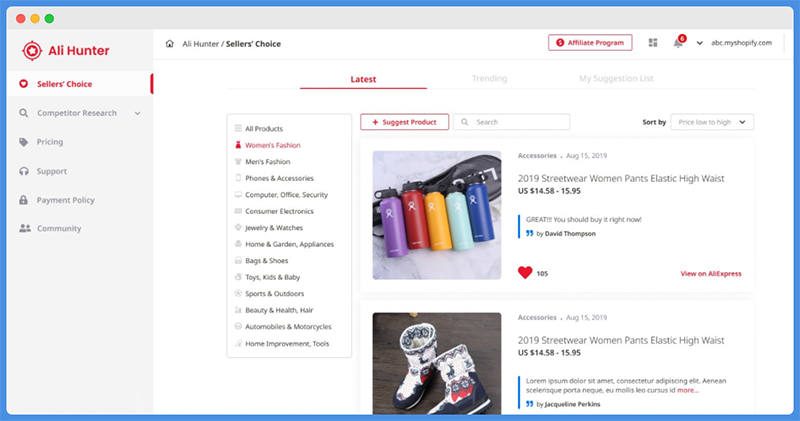This screenshot has height=421, width=800.
Task: Click the heart icon with 105 likes
Action: coord(525,273)
